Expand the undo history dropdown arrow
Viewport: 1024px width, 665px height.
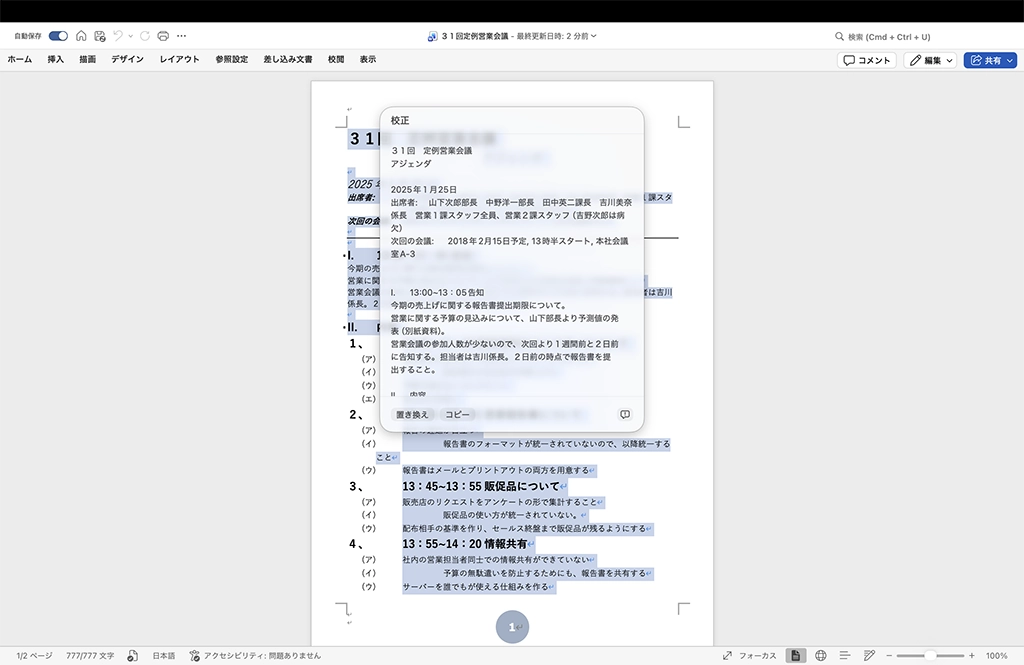point(130,36)
